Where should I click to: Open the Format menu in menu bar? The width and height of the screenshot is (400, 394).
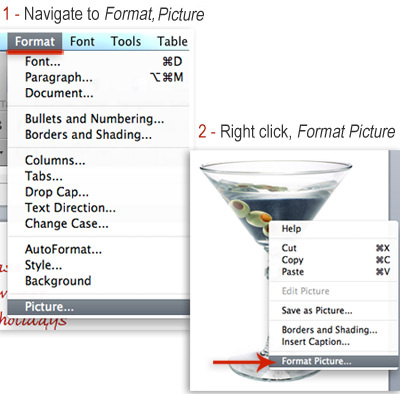35,42
